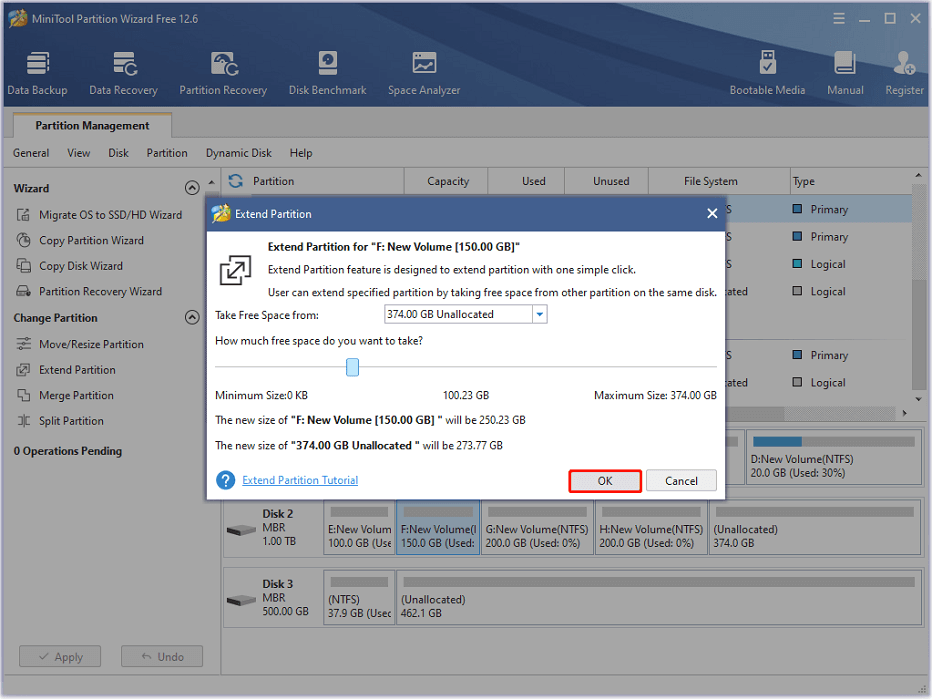Open the Help menu
The width and height of the screenshot is (932, 700).
tap(301, 153)
